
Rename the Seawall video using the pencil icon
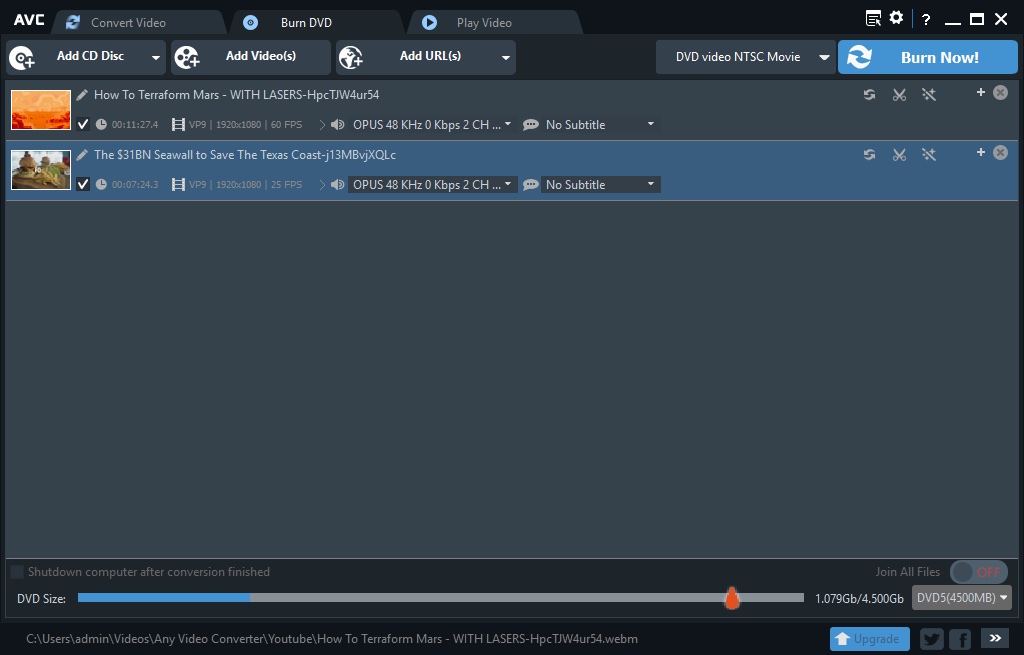(81, 154)
